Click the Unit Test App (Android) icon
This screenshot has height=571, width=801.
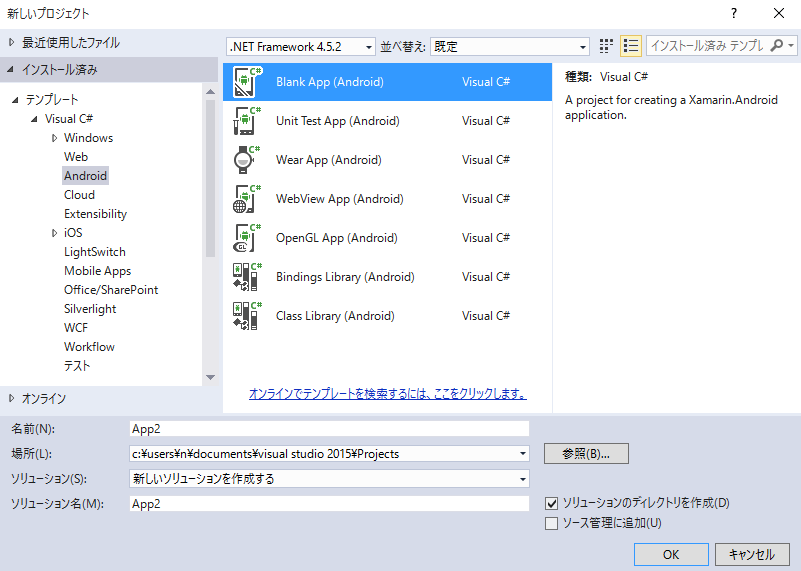point(246,121)
